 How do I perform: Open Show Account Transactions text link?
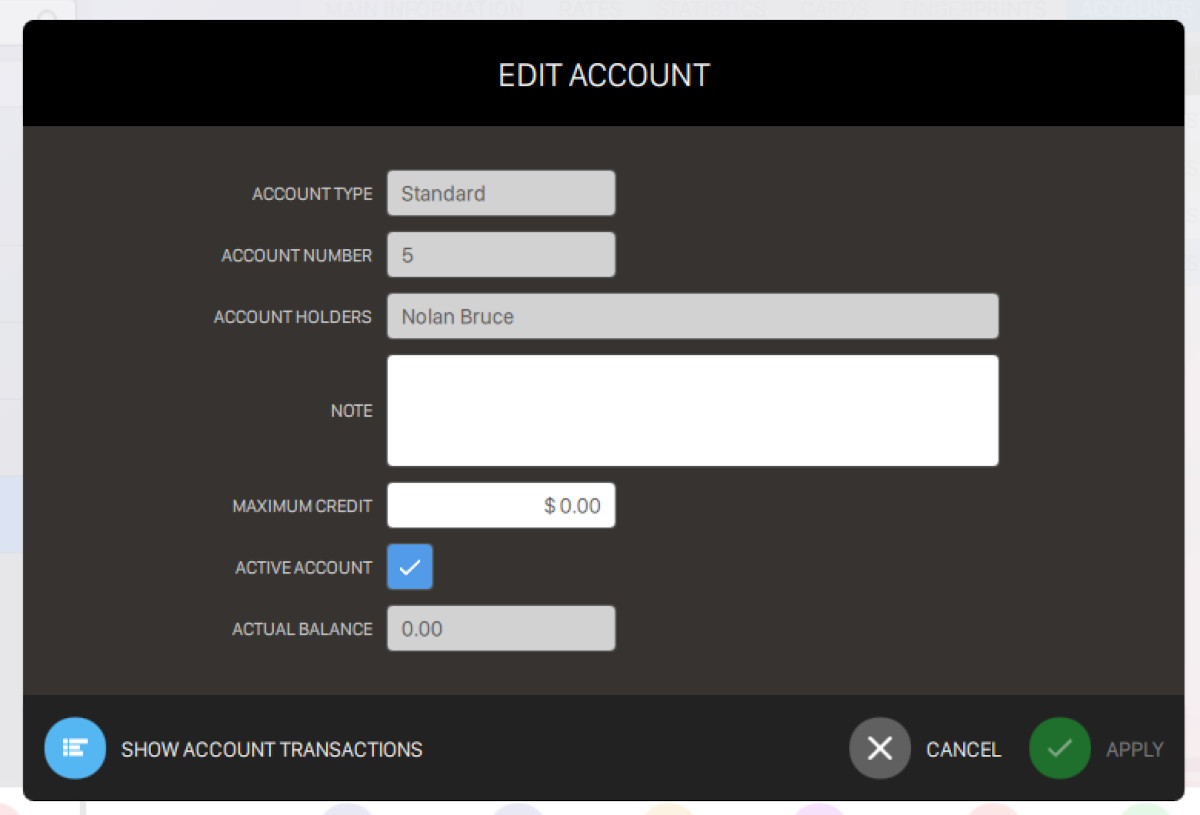pos(271,749)
